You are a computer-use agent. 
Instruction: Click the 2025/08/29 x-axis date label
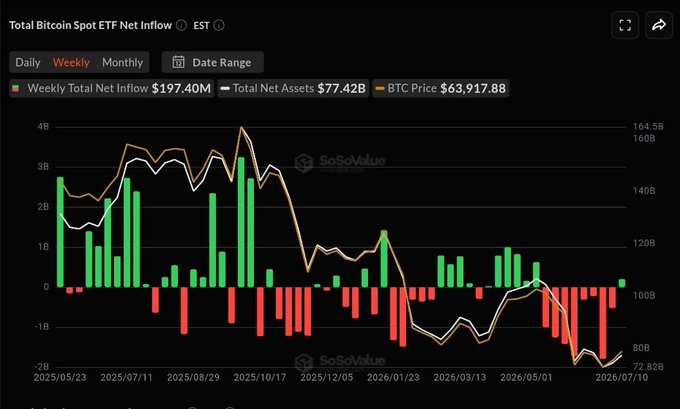click(x=193, y=377)
